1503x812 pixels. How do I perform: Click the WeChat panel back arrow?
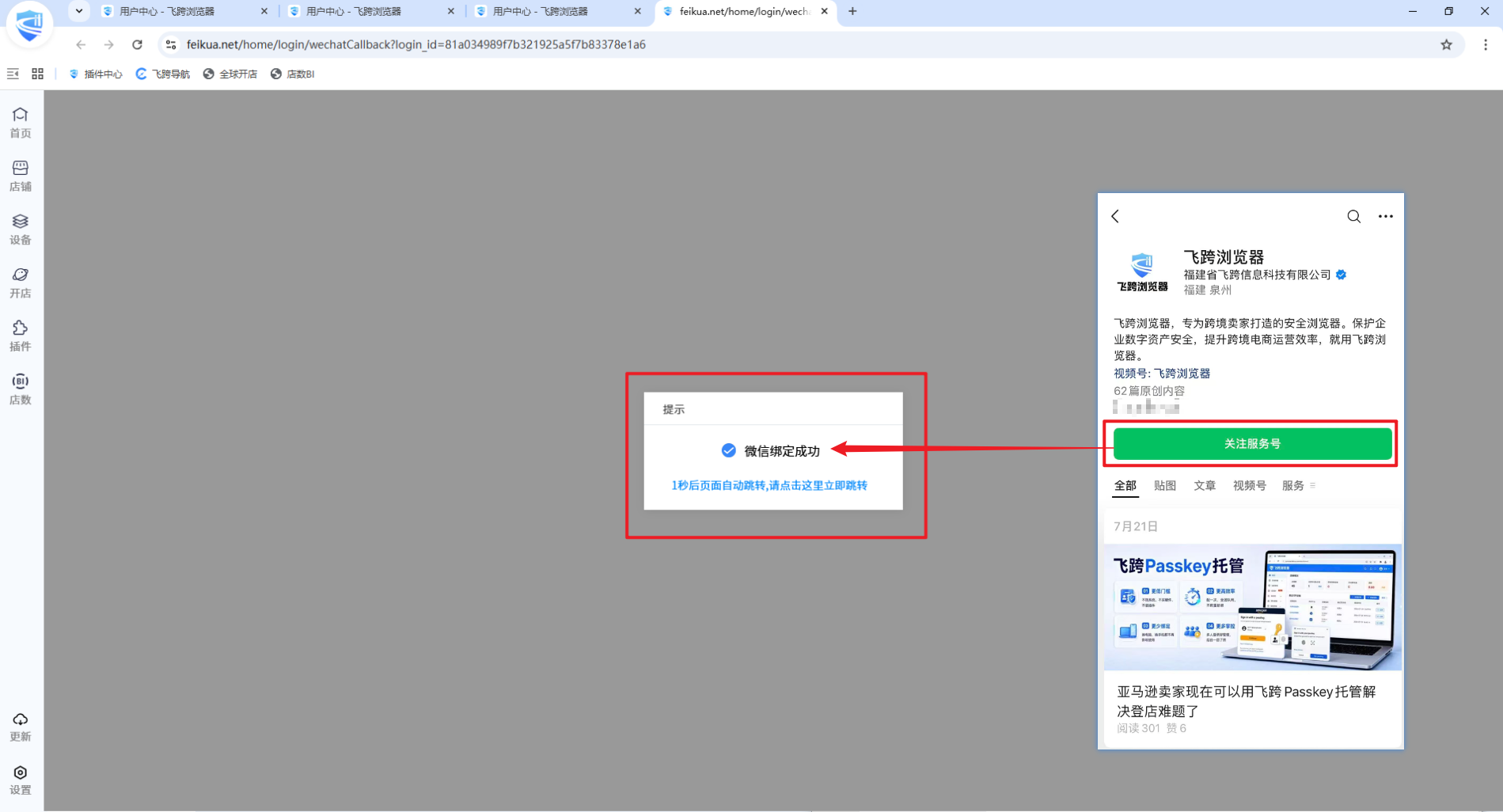1115,216
